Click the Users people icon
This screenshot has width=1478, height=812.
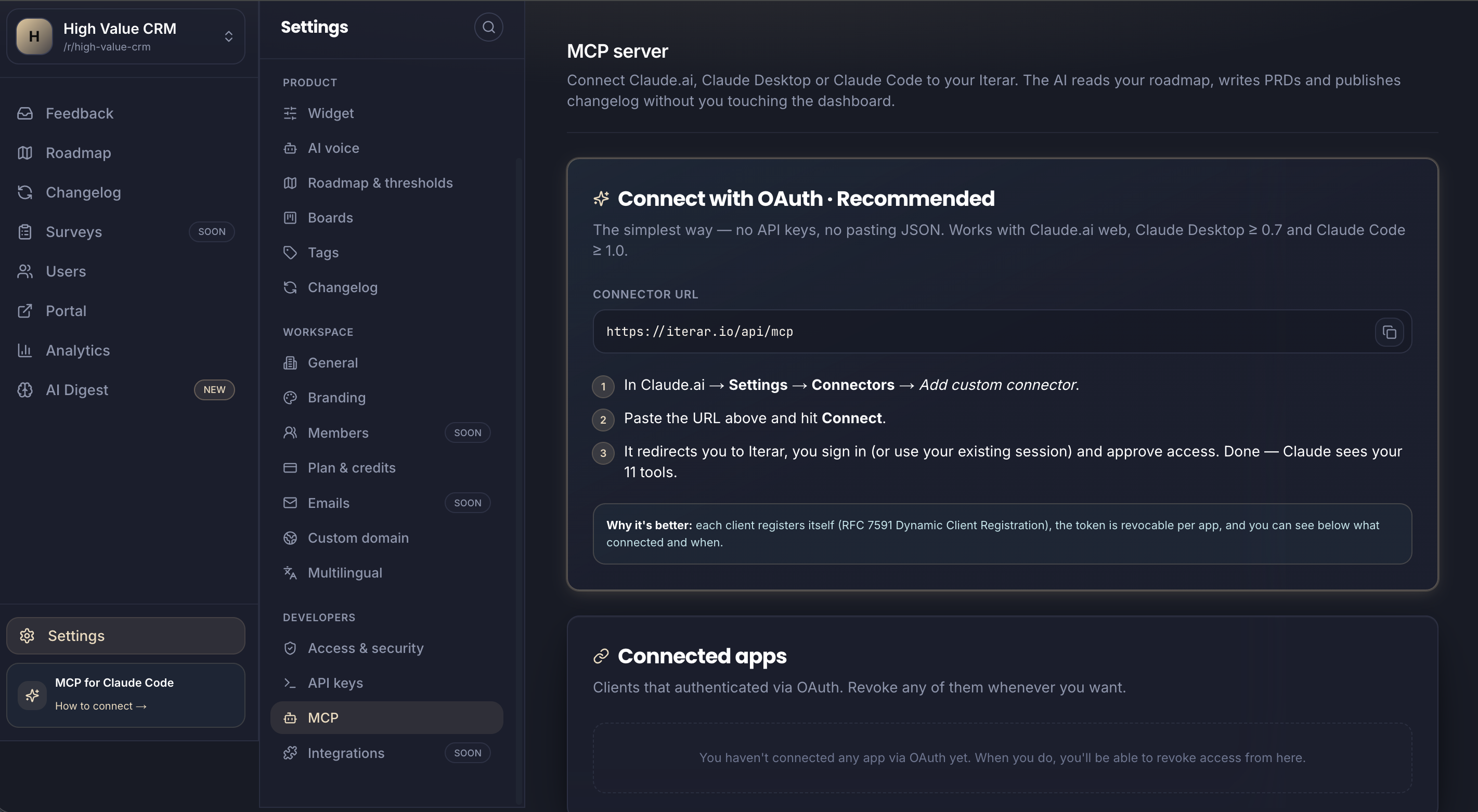(x=24, y=272)
